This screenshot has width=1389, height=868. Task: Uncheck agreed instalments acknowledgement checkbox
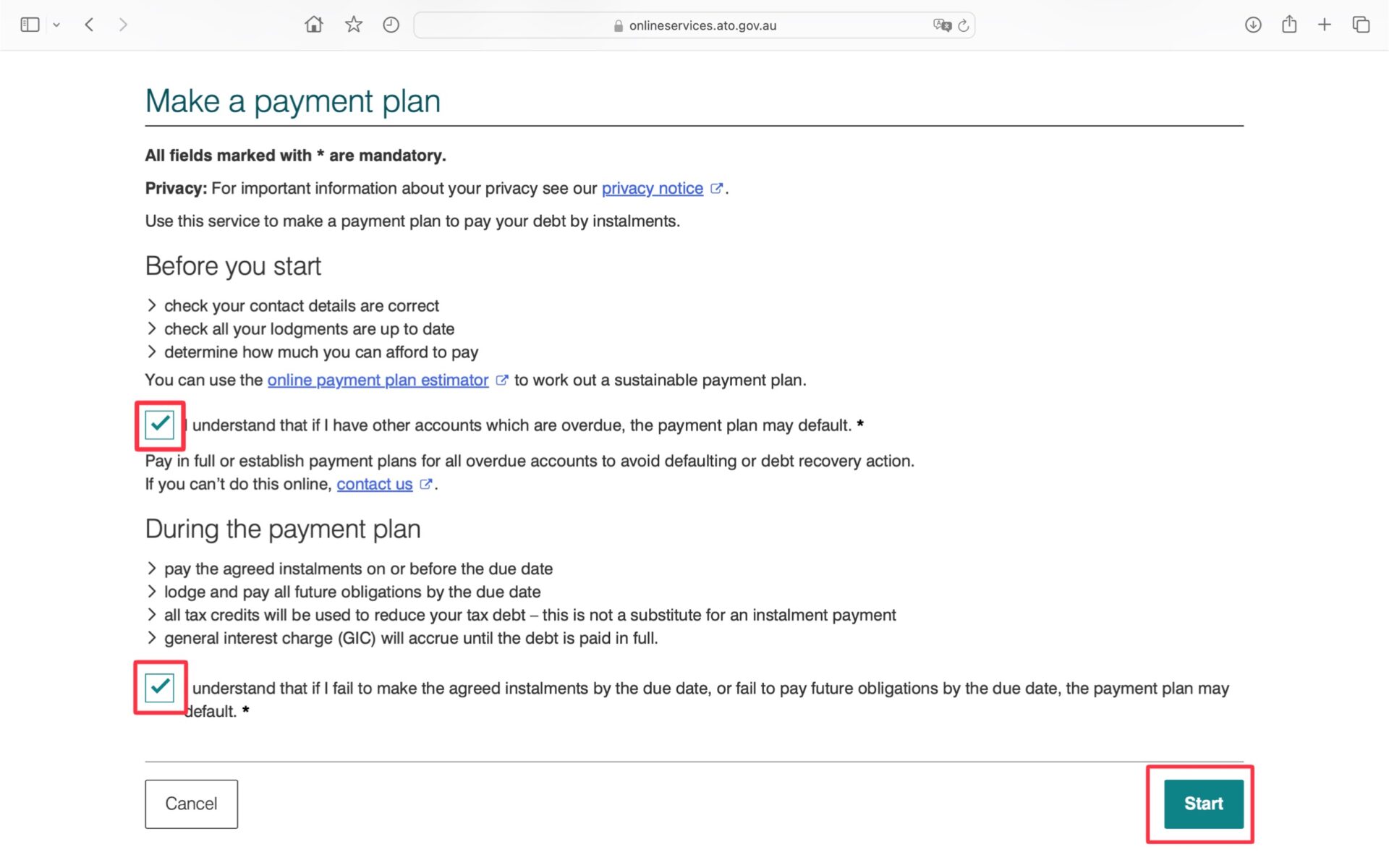coord(159,687)
